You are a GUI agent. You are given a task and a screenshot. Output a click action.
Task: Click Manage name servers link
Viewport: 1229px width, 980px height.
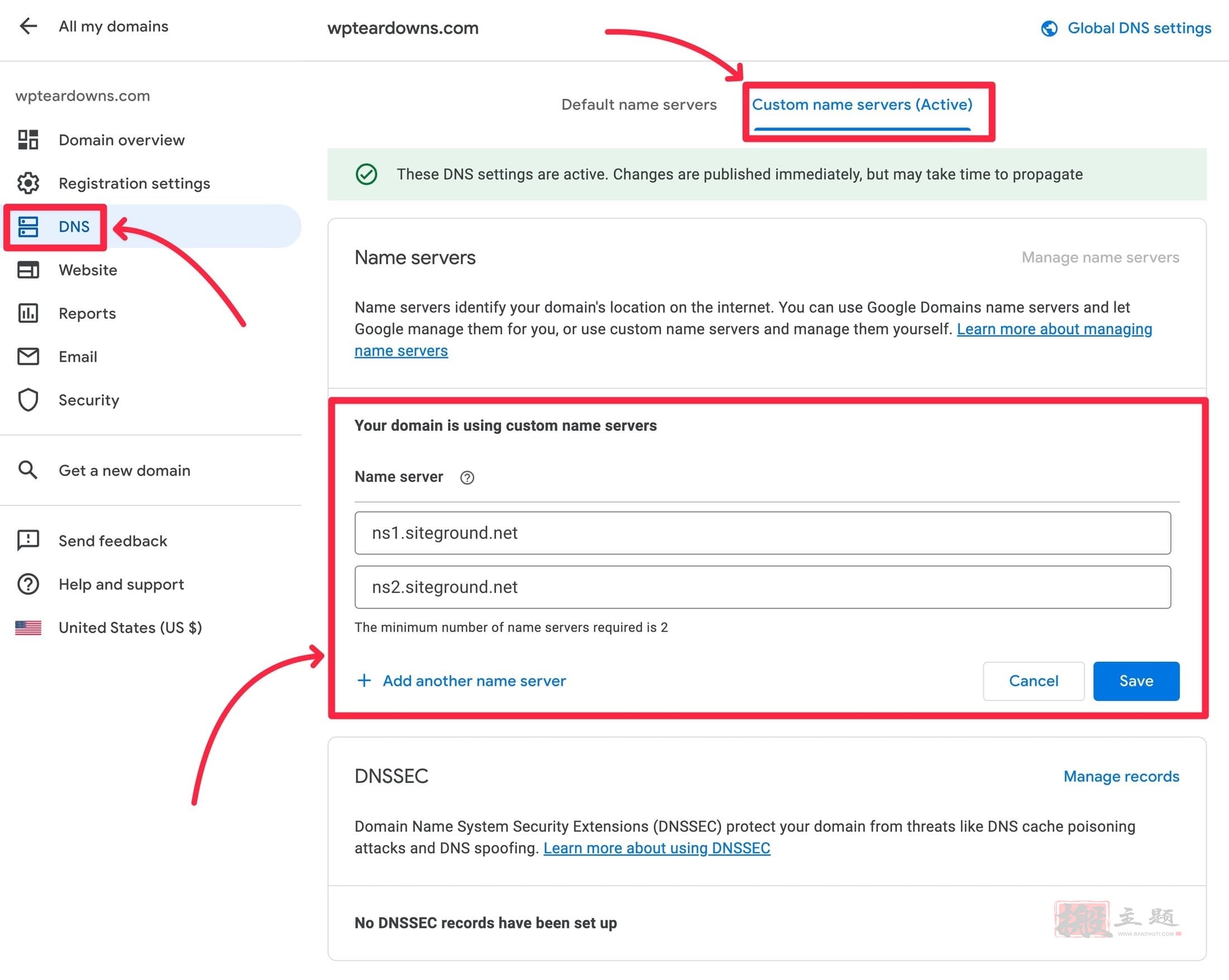point(1100,257)
